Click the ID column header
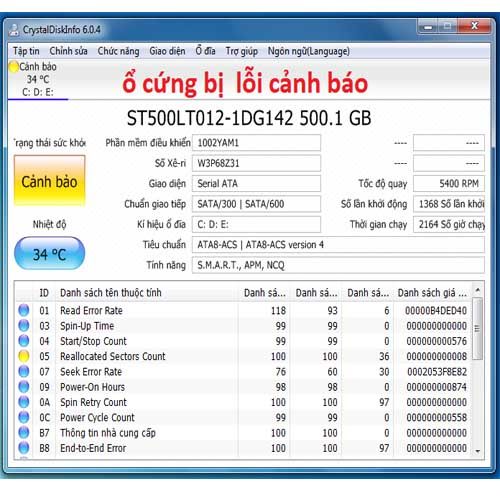This screenshot has height=500, width=500. coord(44,293)
